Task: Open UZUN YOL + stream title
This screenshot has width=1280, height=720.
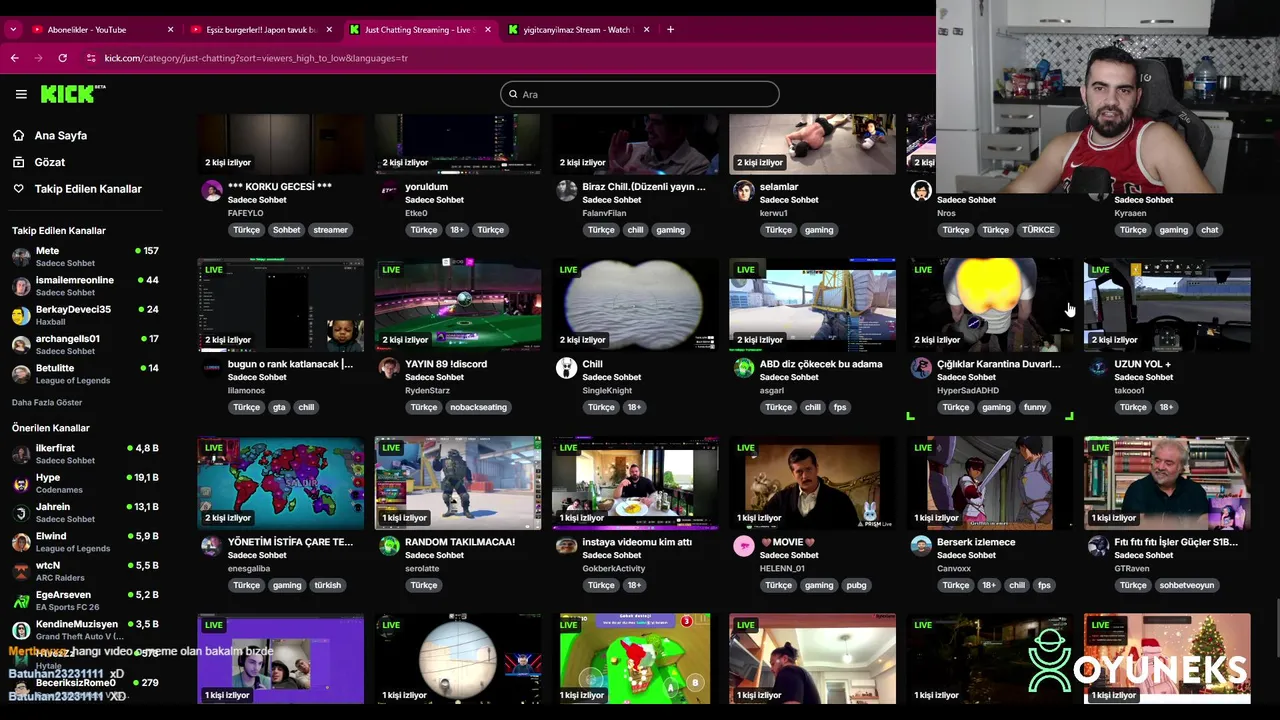Action: tap(1143, 364)
